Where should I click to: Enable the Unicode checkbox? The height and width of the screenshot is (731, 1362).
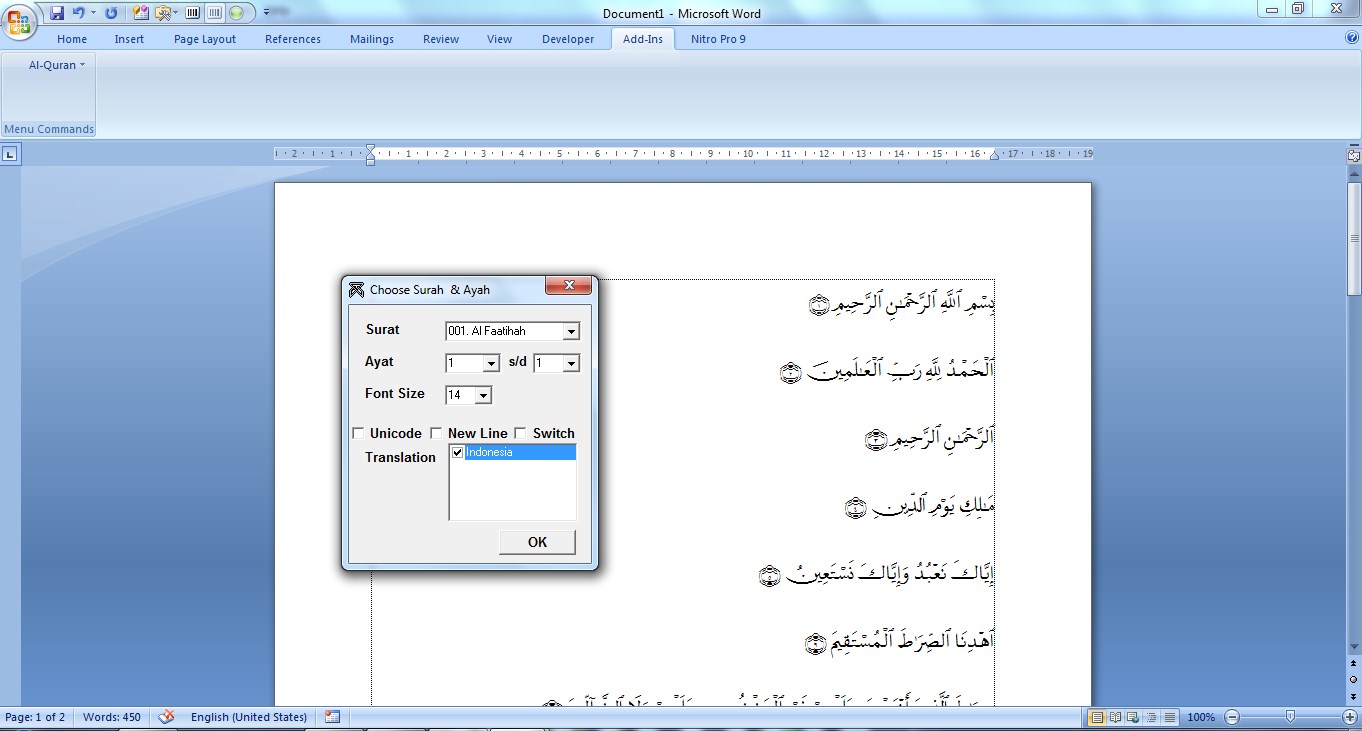(358, 433)
